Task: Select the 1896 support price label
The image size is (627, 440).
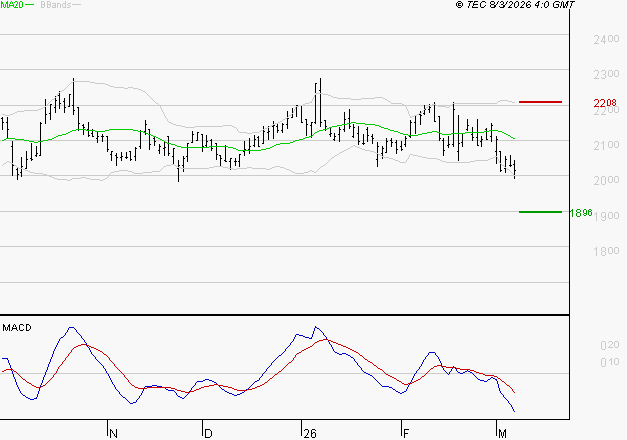Action: (581, 213)
